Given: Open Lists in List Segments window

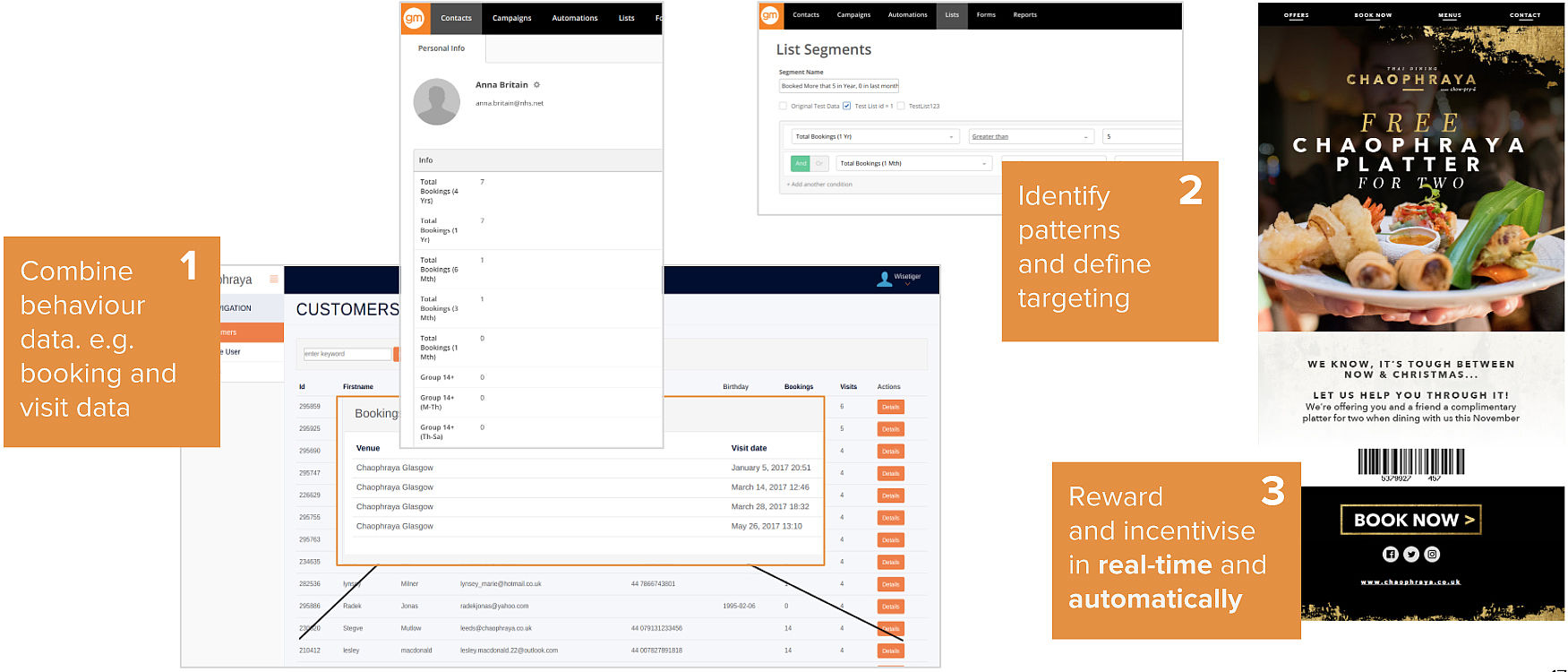Looking at the screenshot, I should click(x=952, y=15).
